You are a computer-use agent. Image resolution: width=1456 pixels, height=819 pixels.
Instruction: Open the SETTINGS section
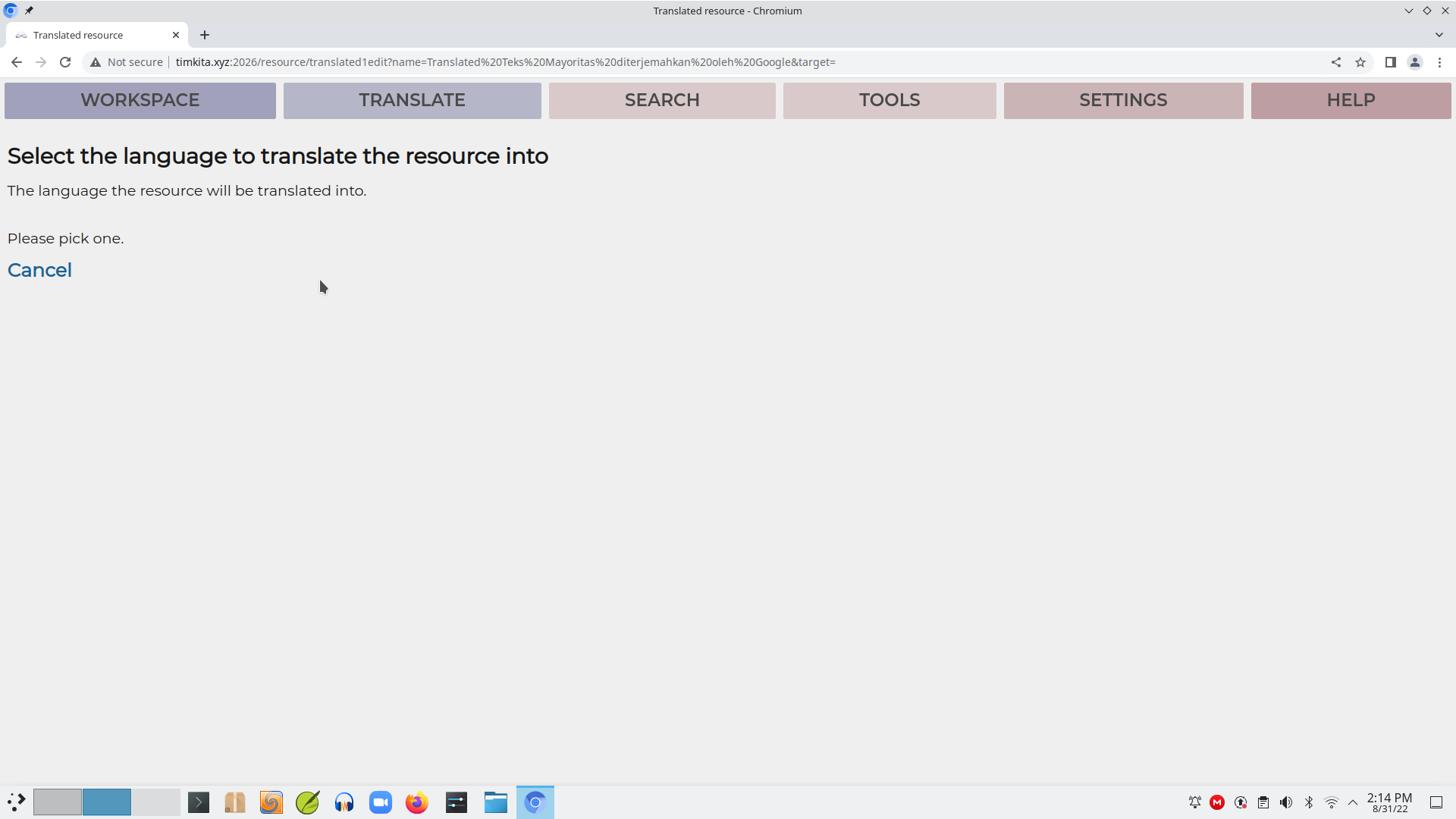(x=1123, y=100)
